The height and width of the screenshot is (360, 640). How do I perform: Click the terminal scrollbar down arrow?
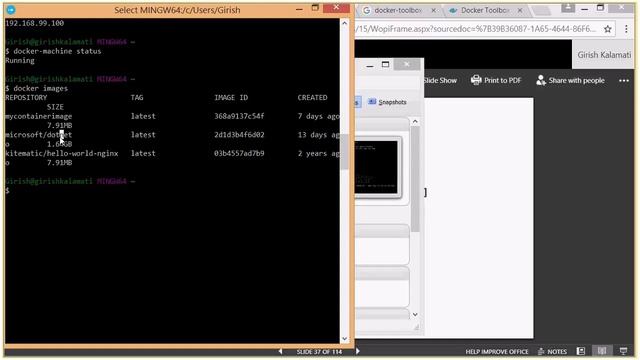[344, 338]
